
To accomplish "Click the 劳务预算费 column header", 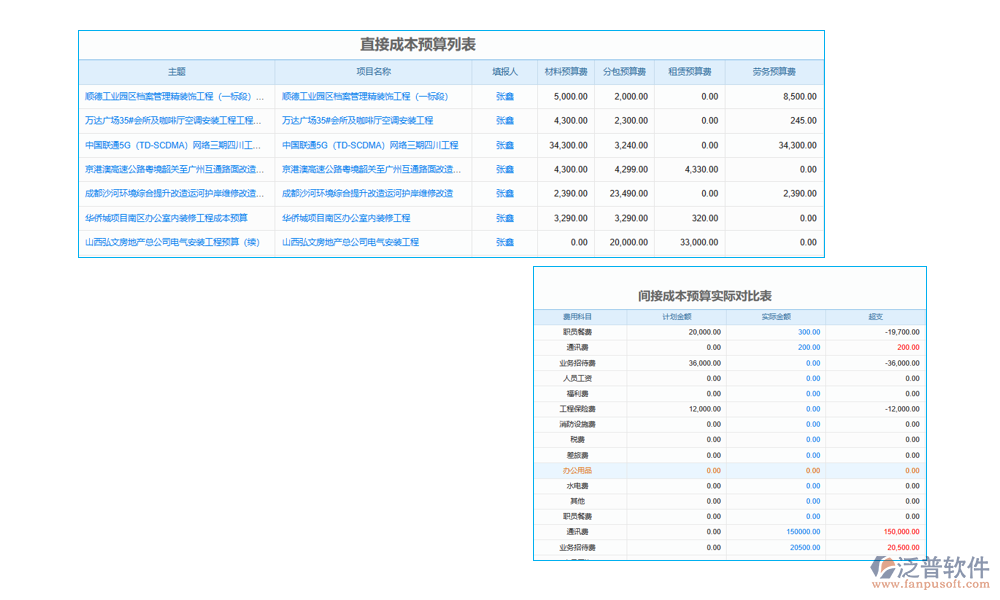I will click(x=775, y=72).
